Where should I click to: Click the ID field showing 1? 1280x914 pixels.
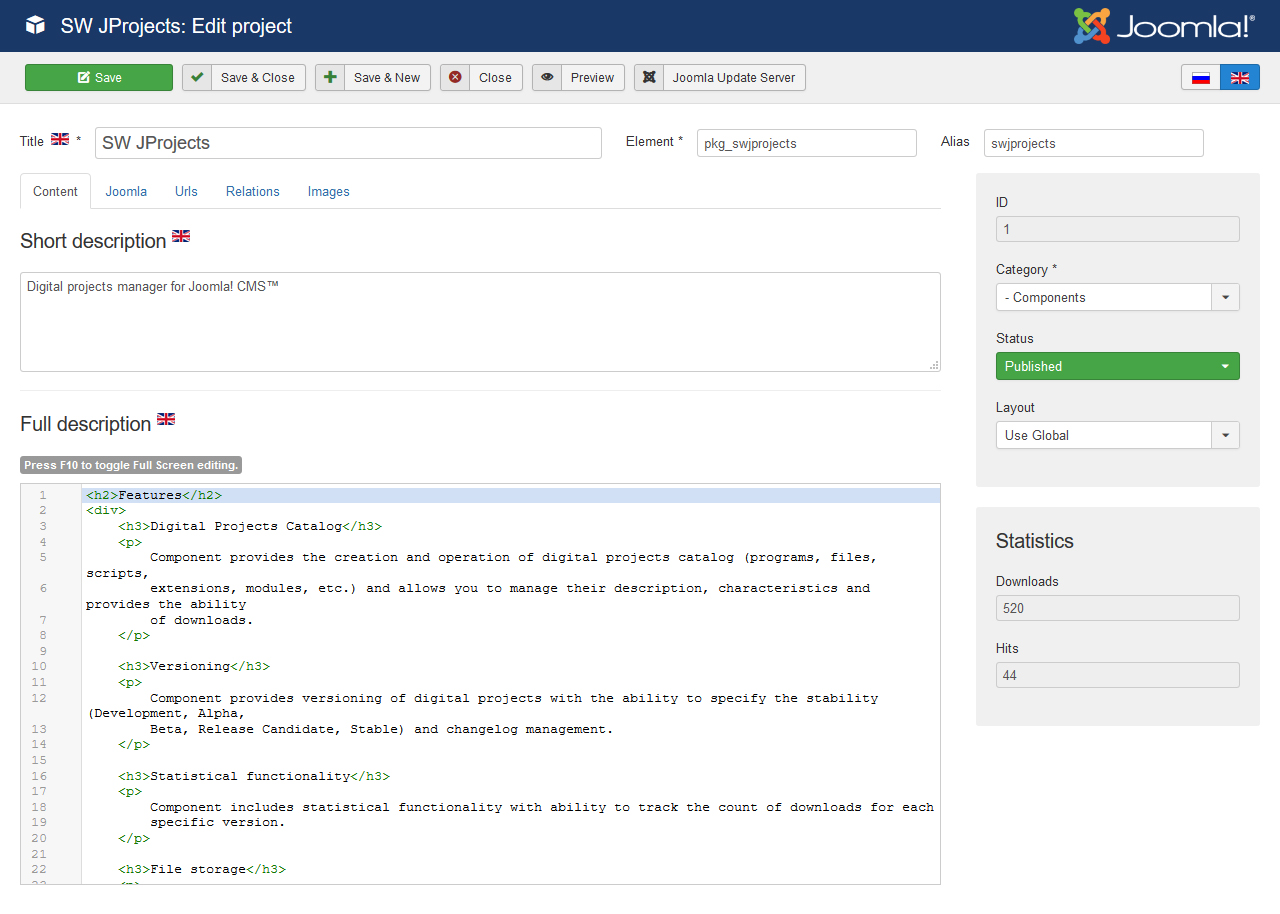coord(1118,229)
